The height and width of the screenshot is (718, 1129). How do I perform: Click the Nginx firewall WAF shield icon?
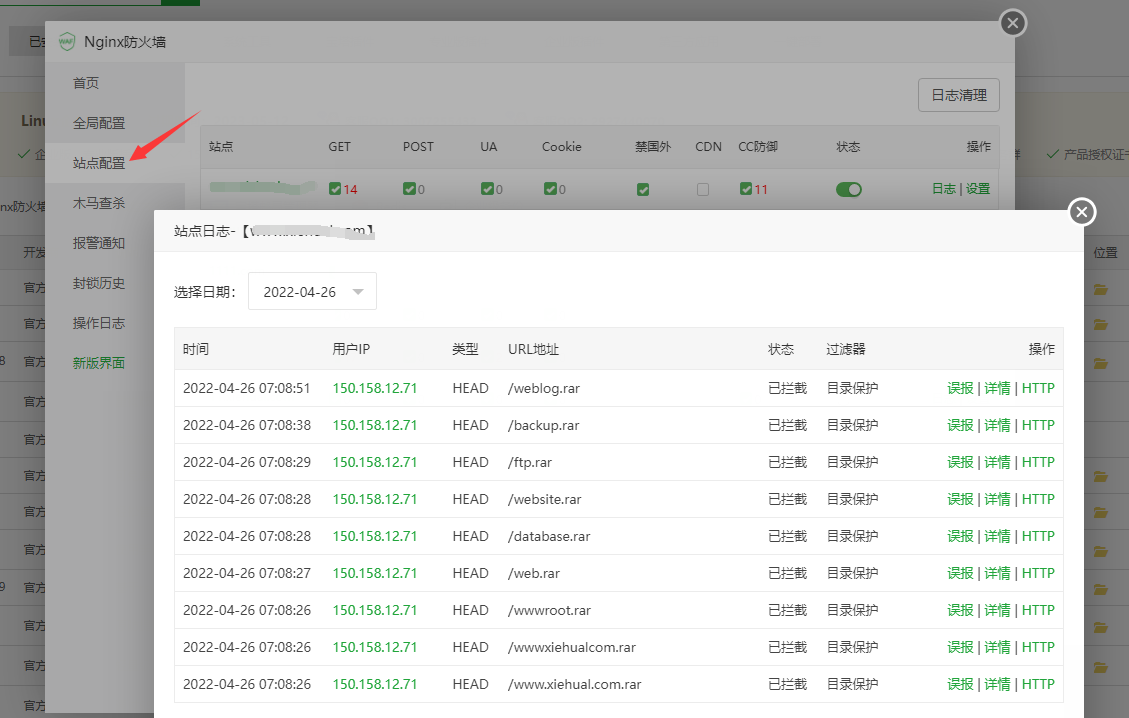(66, 42)
